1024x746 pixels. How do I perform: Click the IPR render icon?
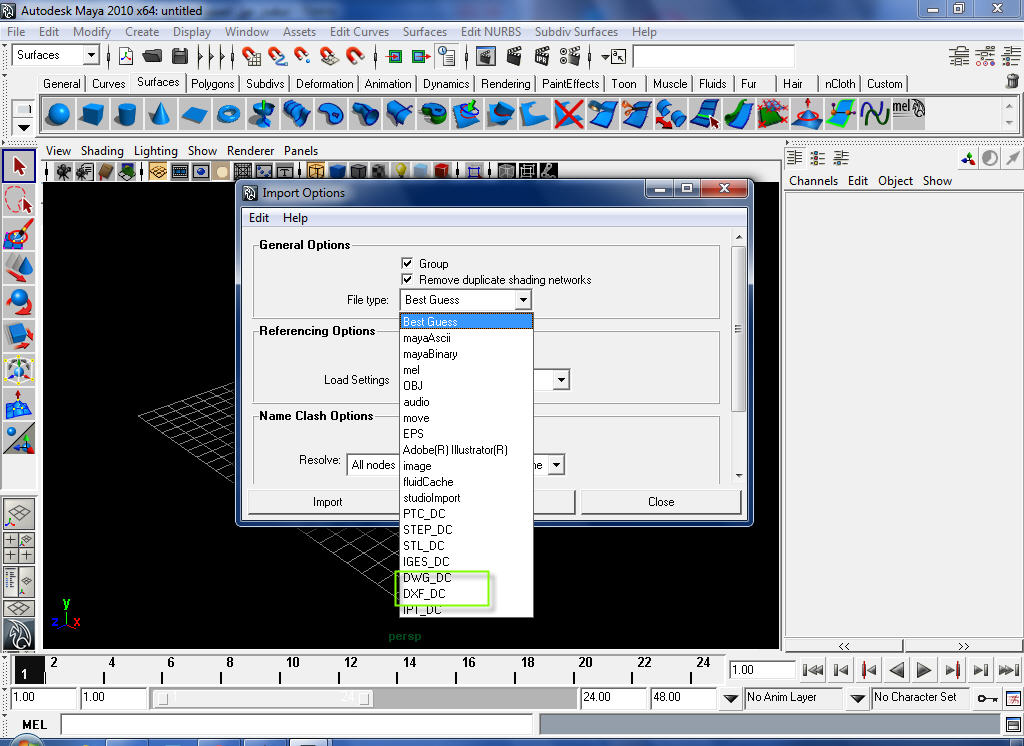tap(542, 57)
